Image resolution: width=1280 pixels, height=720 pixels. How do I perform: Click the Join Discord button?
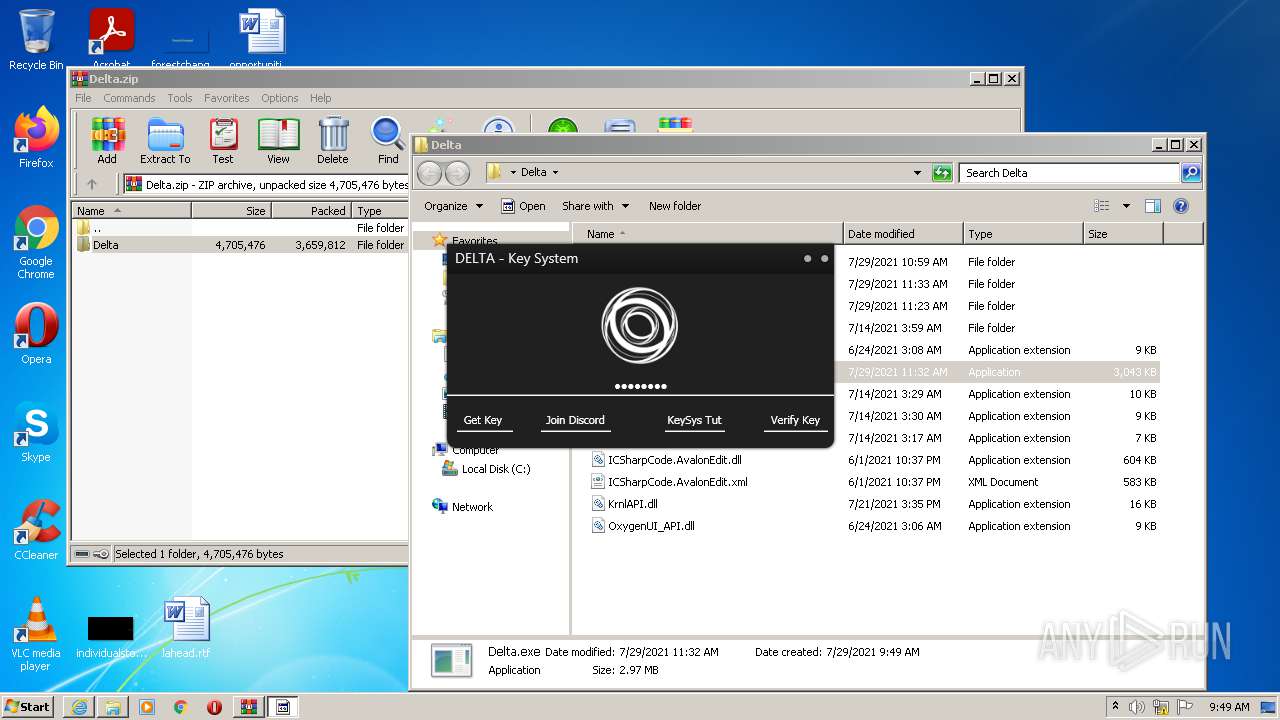pos(575,421)
